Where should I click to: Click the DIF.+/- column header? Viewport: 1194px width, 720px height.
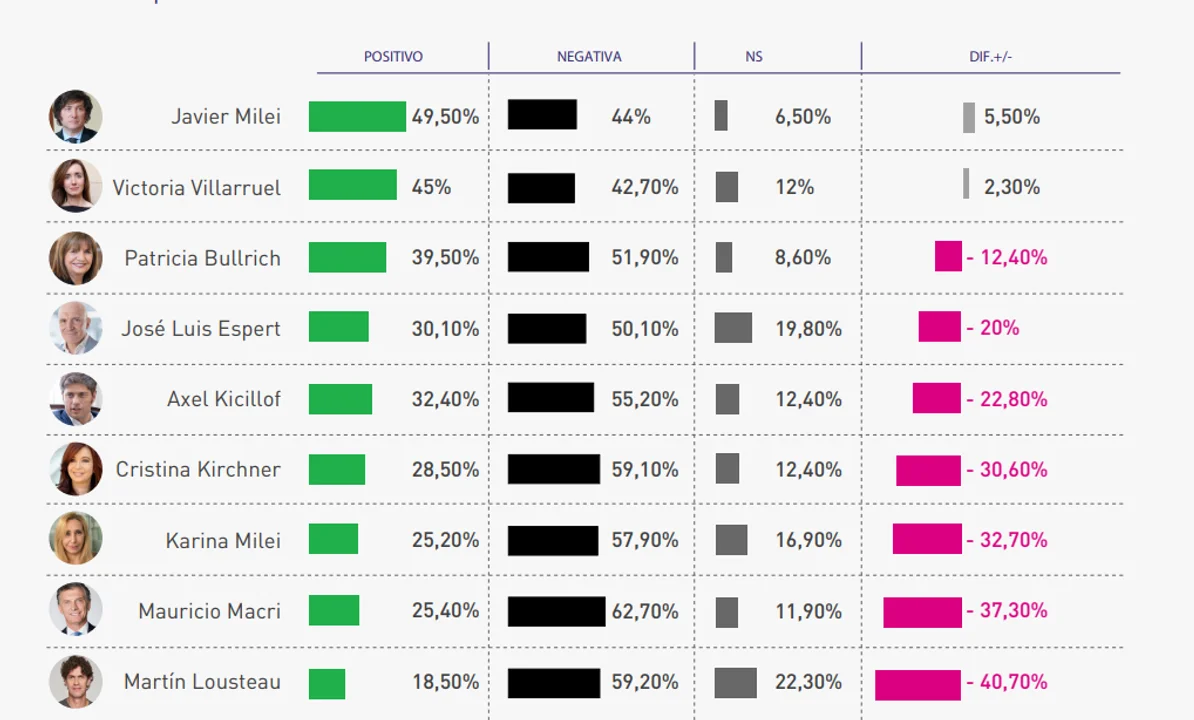click(991, 57)
